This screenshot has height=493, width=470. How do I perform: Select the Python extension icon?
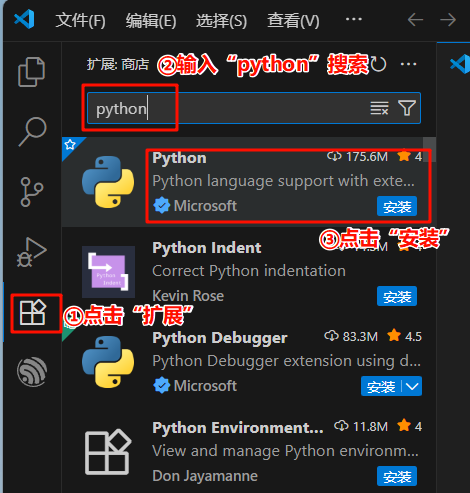pyautogui.click(x=108, y=182)
